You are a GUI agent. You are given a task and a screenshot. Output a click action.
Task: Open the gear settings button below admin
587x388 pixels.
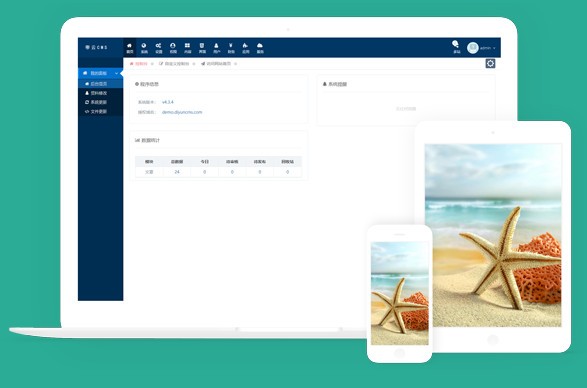pyautogui.click(x=490, y=64)
